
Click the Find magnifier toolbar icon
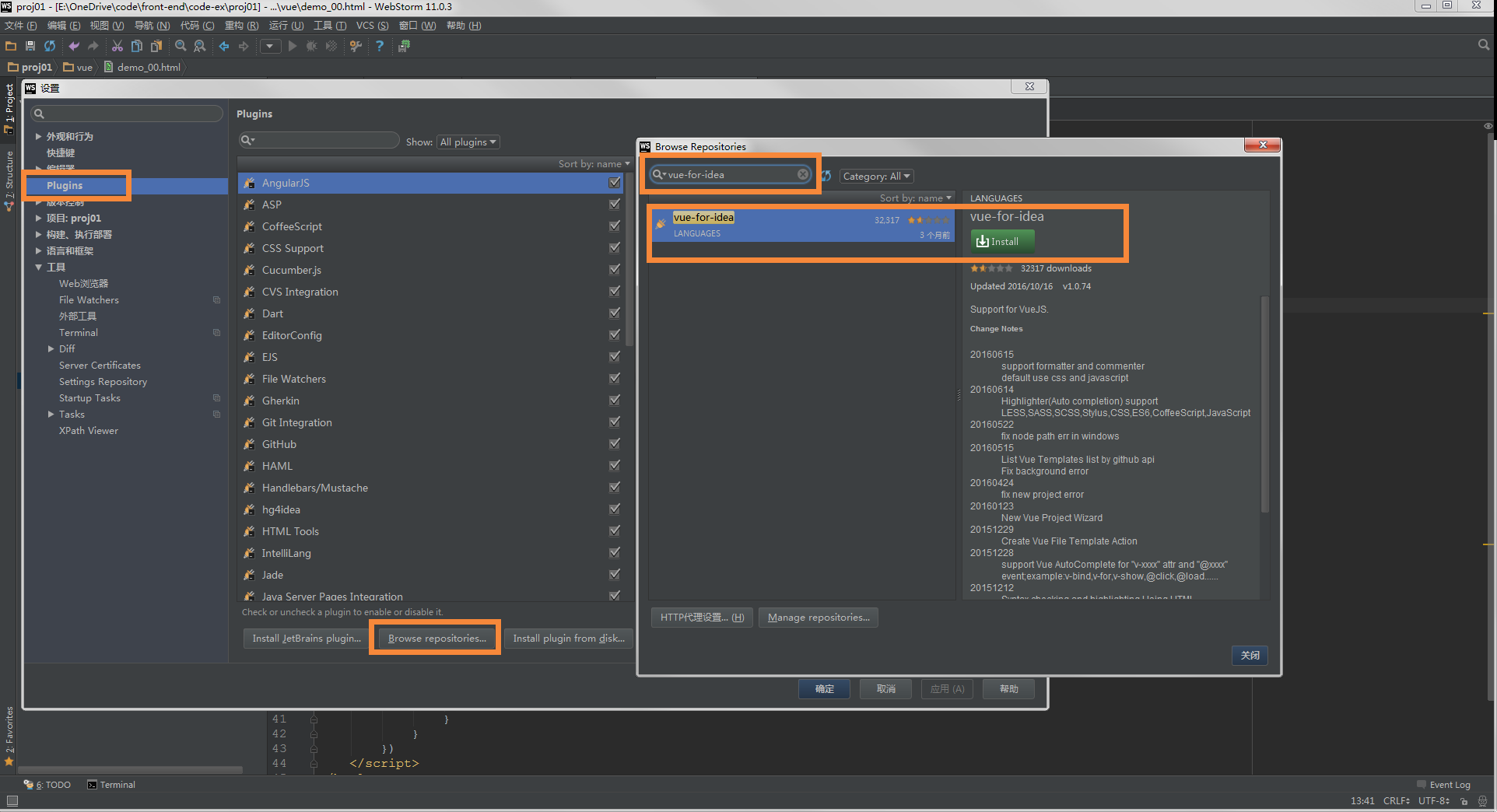click(x=181, y=46)
